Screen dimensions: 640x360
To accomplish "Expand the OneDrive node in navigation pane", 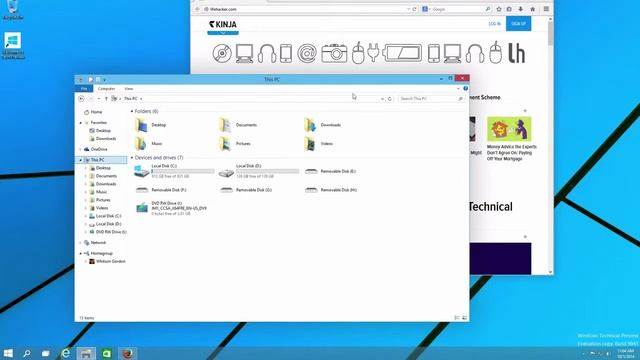I will (81, 149).
